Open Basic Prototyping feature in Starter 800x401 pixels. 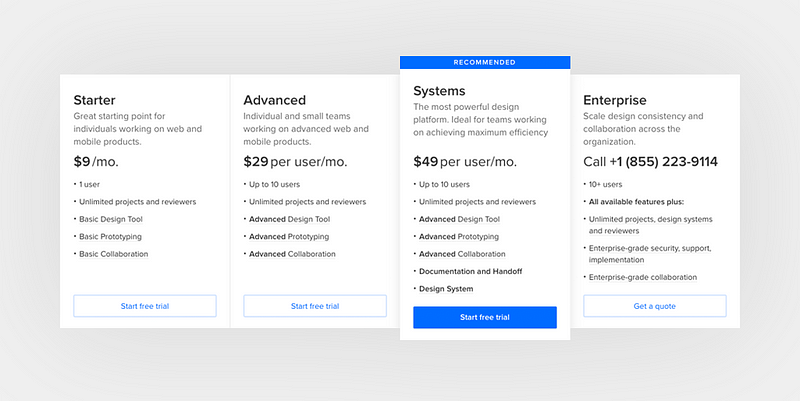click(x=110, y=237)
